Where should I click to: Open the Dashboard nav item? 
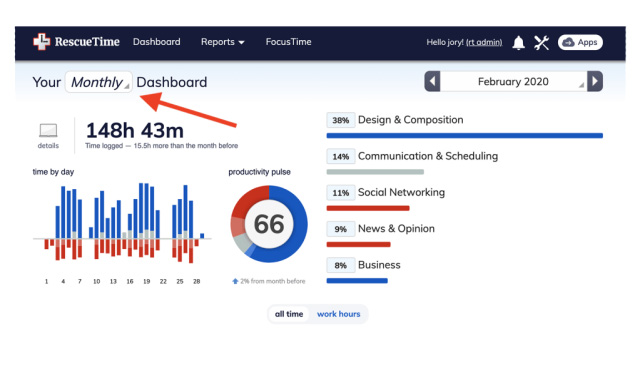point(157,42)
